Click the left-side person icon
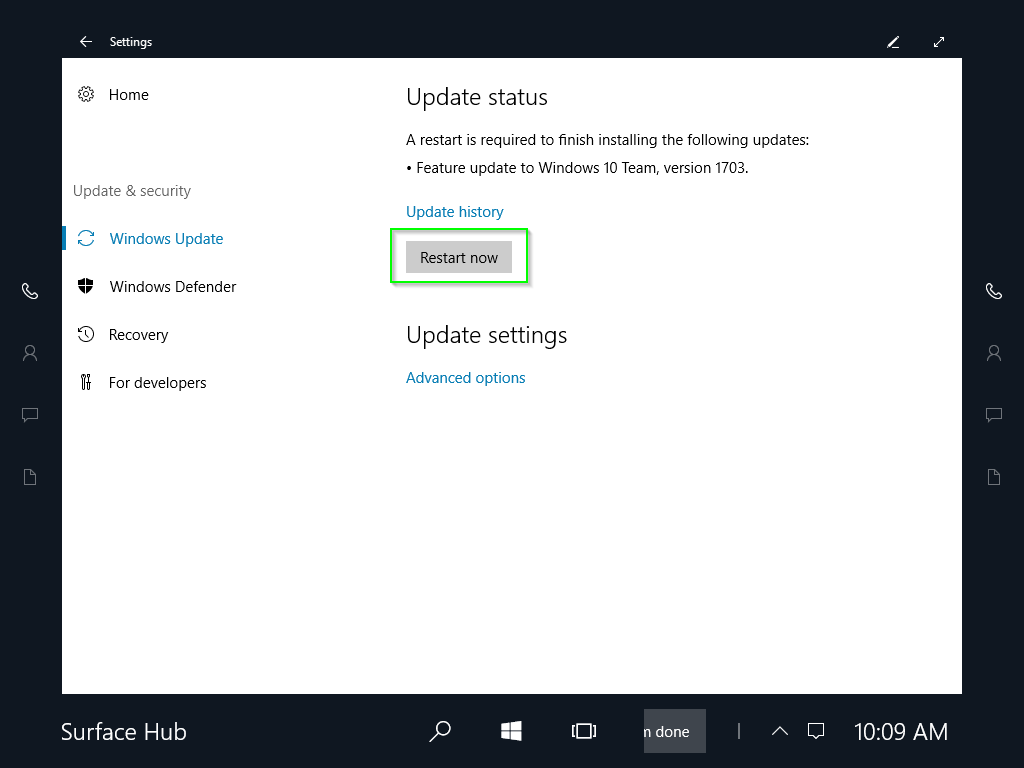This screenshot has width=1024, height=768. (30, 353)
